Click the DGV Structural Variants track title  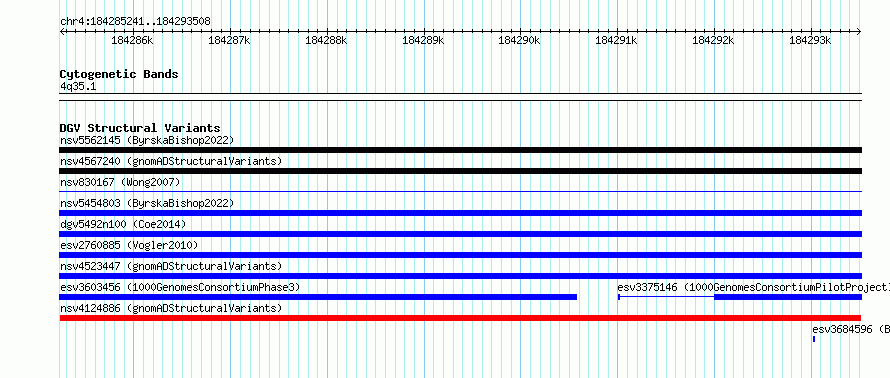pos(140,128)
